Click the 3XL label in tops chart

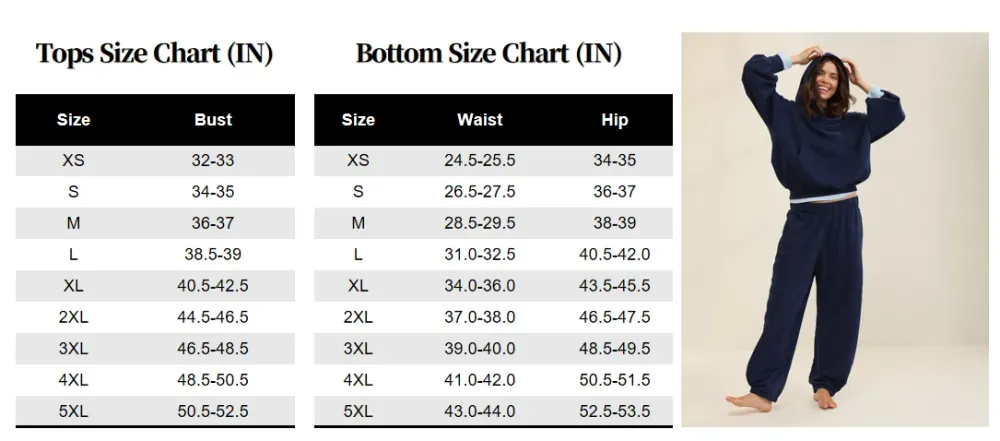click(x=73, y=348)
